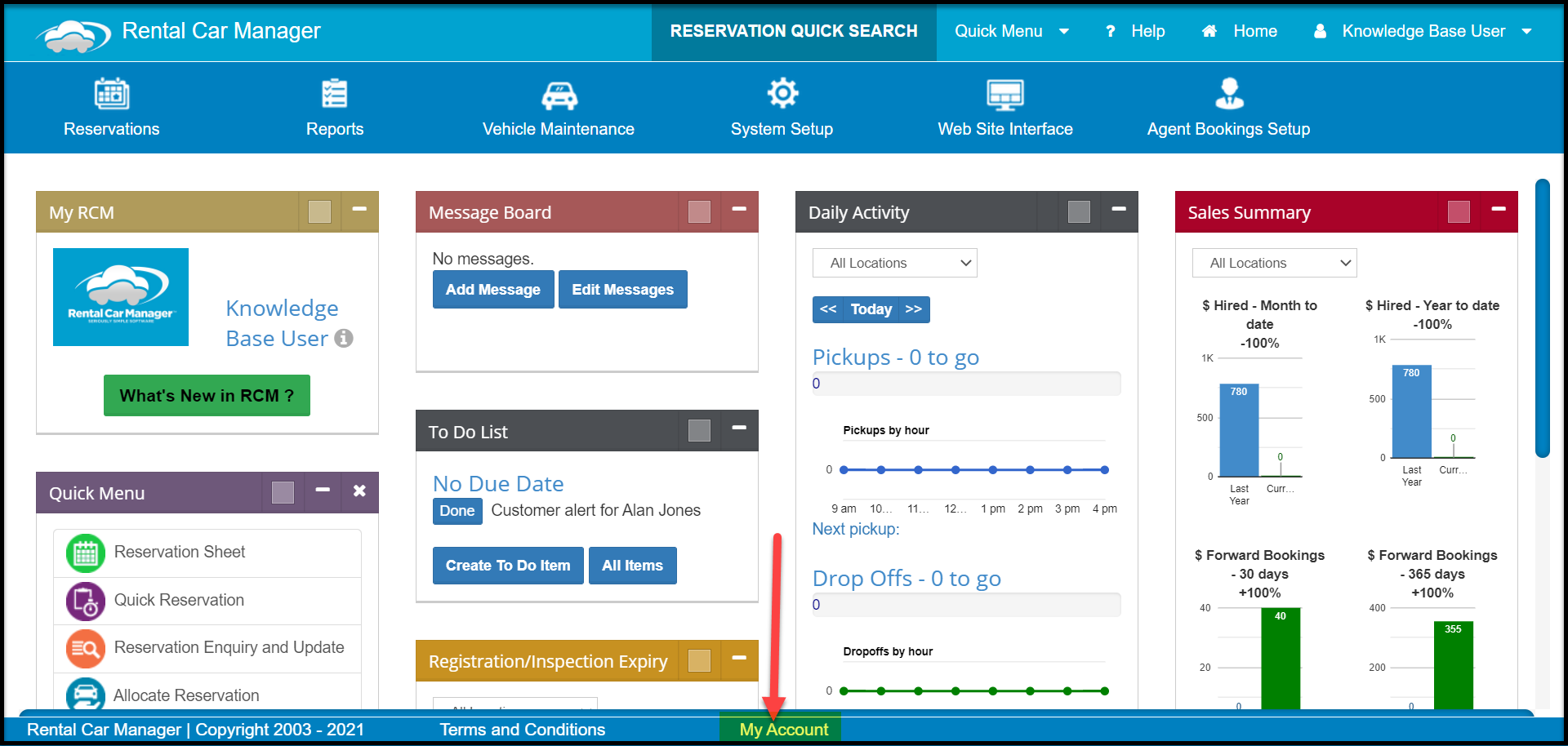This screenshot has height=746, width=1568.
Task: Click the Add Message button
Action: pyautogui.click(x=493, y=290)
